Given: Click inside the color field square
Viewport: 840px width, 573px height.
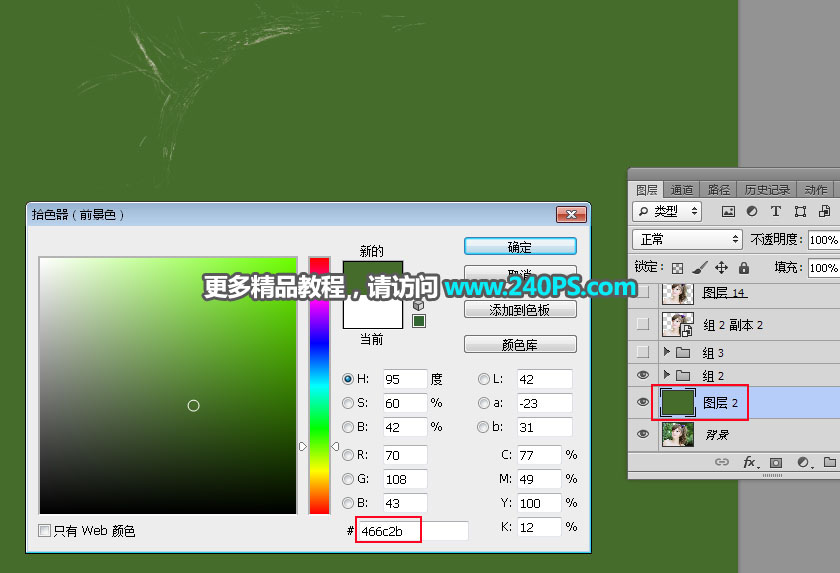Looking at the screenshot, I should point(168,386).
